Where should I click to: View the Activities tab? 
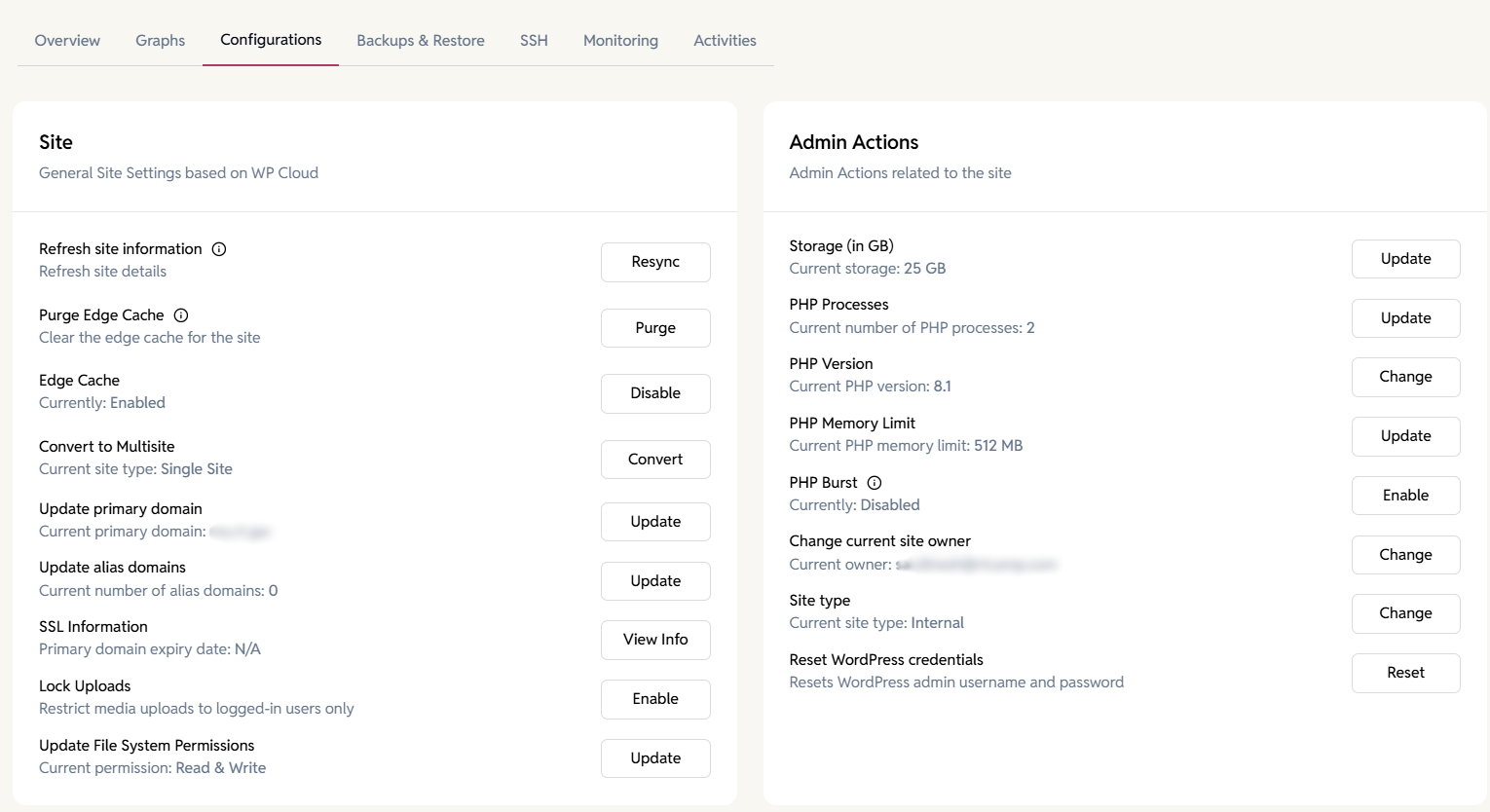(725, 40)
